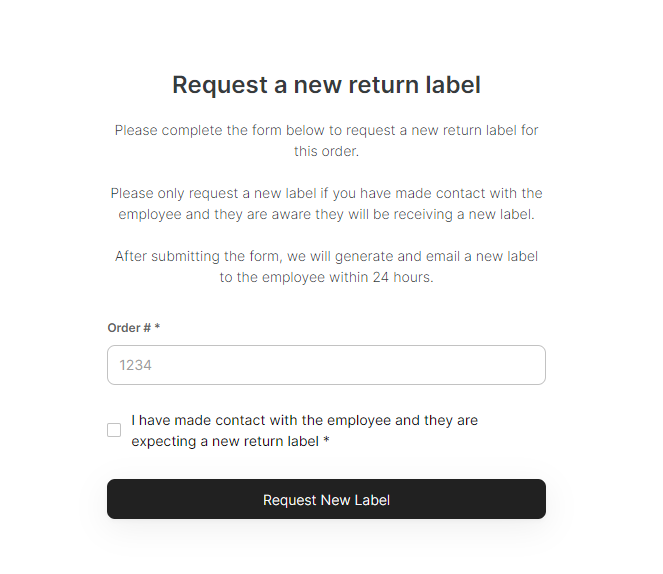Click the 'Request a new return label' heading
This screenshot has width=663, height=574.
(326, 85)
